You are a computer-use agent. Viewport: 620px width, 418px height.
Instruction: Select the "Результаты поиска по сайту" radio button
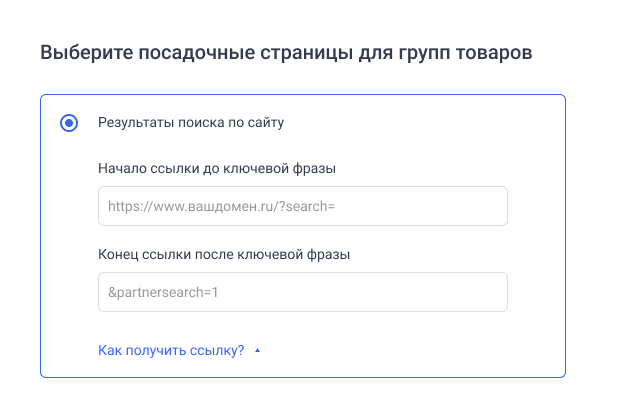(x=69, y=123)
